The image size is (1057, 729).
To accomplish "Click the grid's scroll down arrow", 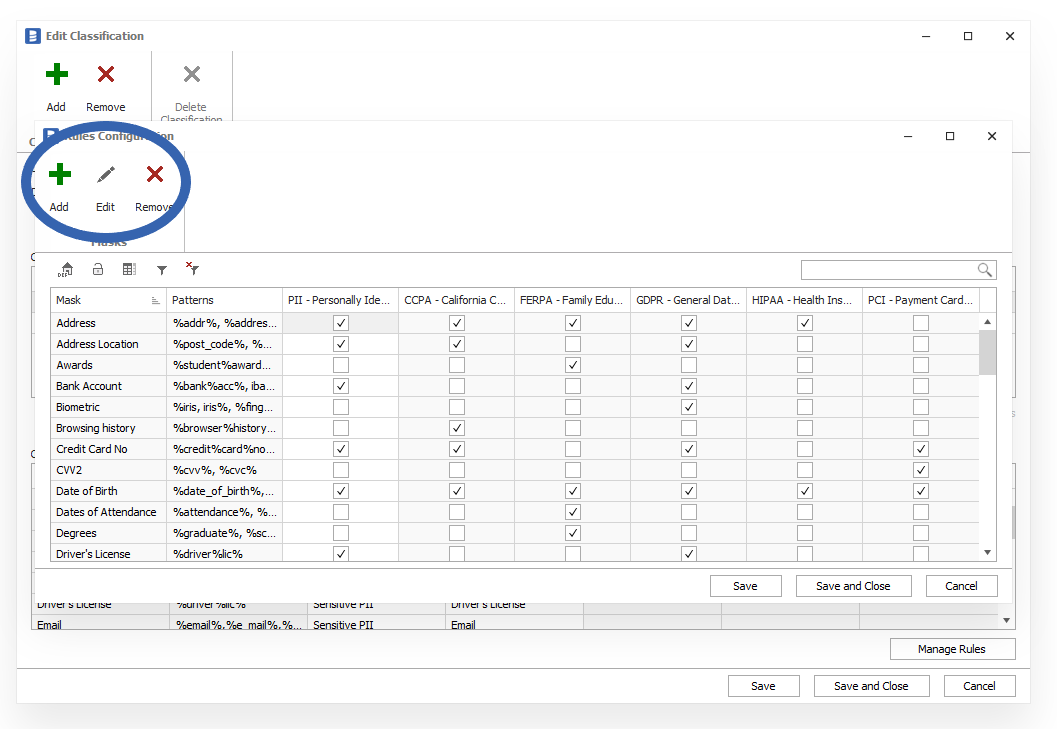I will tap(987, 552).
